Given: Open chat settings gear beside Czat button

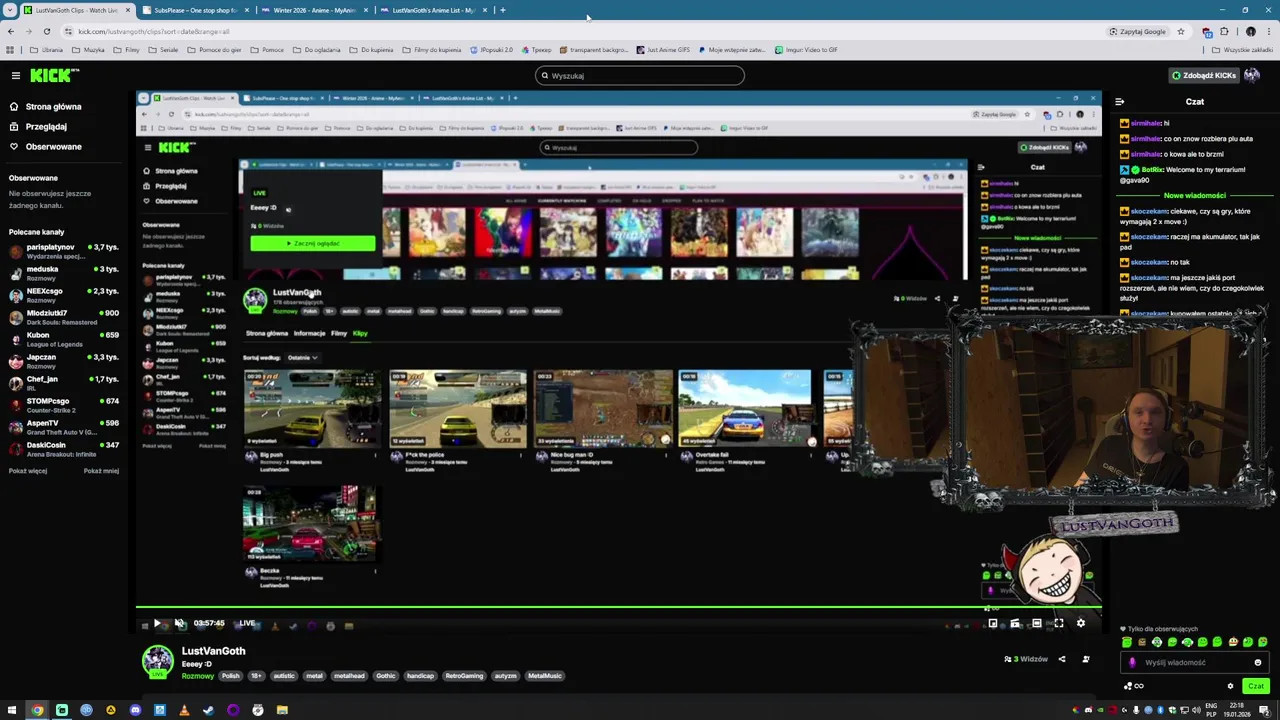Looking at the screenshot, I should click(1230, 686).
